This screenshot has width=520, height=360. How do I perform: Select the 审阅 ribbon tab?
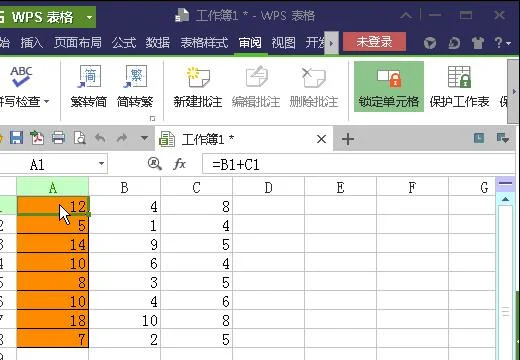pyautogui.click(x=250, y=43)
